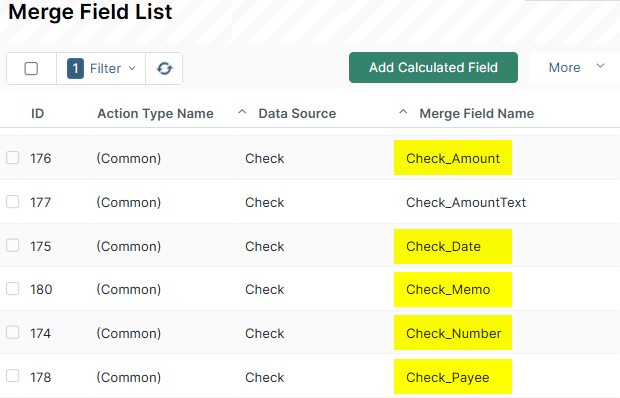Viewport: 620px width, 398px height.
Task: Sort by Action Type Name column header
Action: (x=155, y=114)
